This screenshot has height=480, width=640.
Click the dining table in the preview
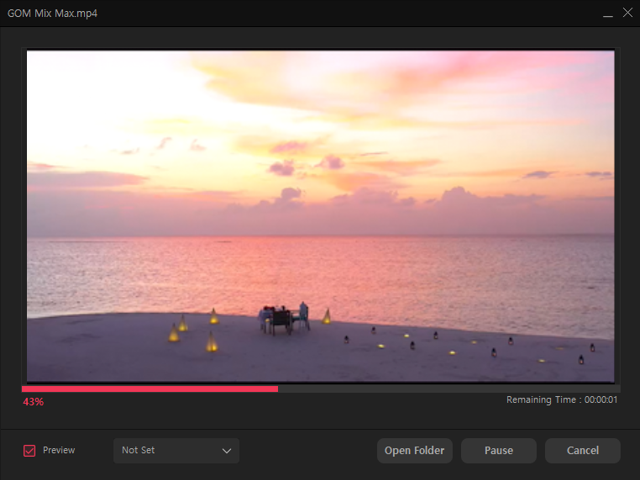pos(282,319)
